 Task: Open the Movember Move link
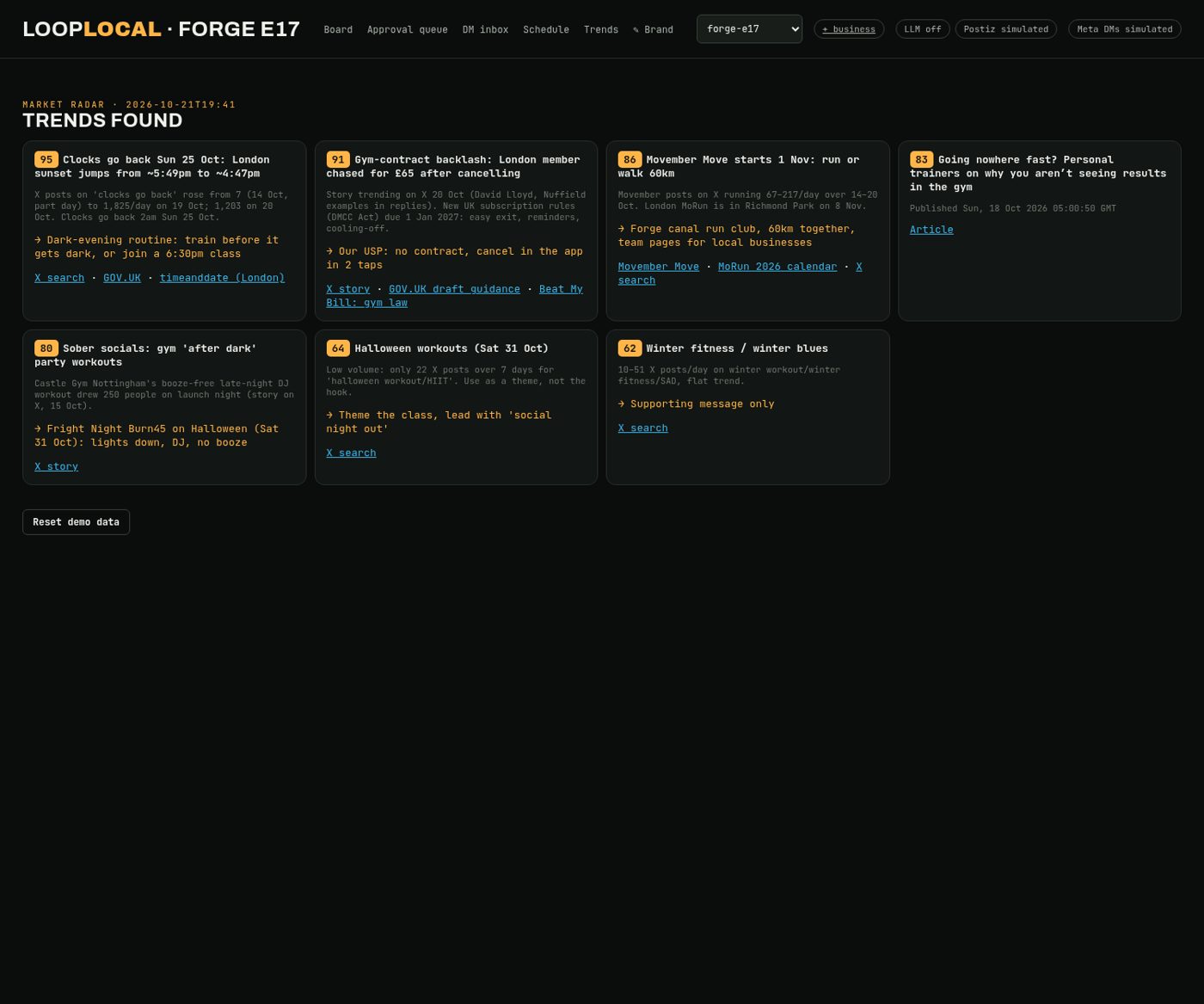click(x=658, y=267)
